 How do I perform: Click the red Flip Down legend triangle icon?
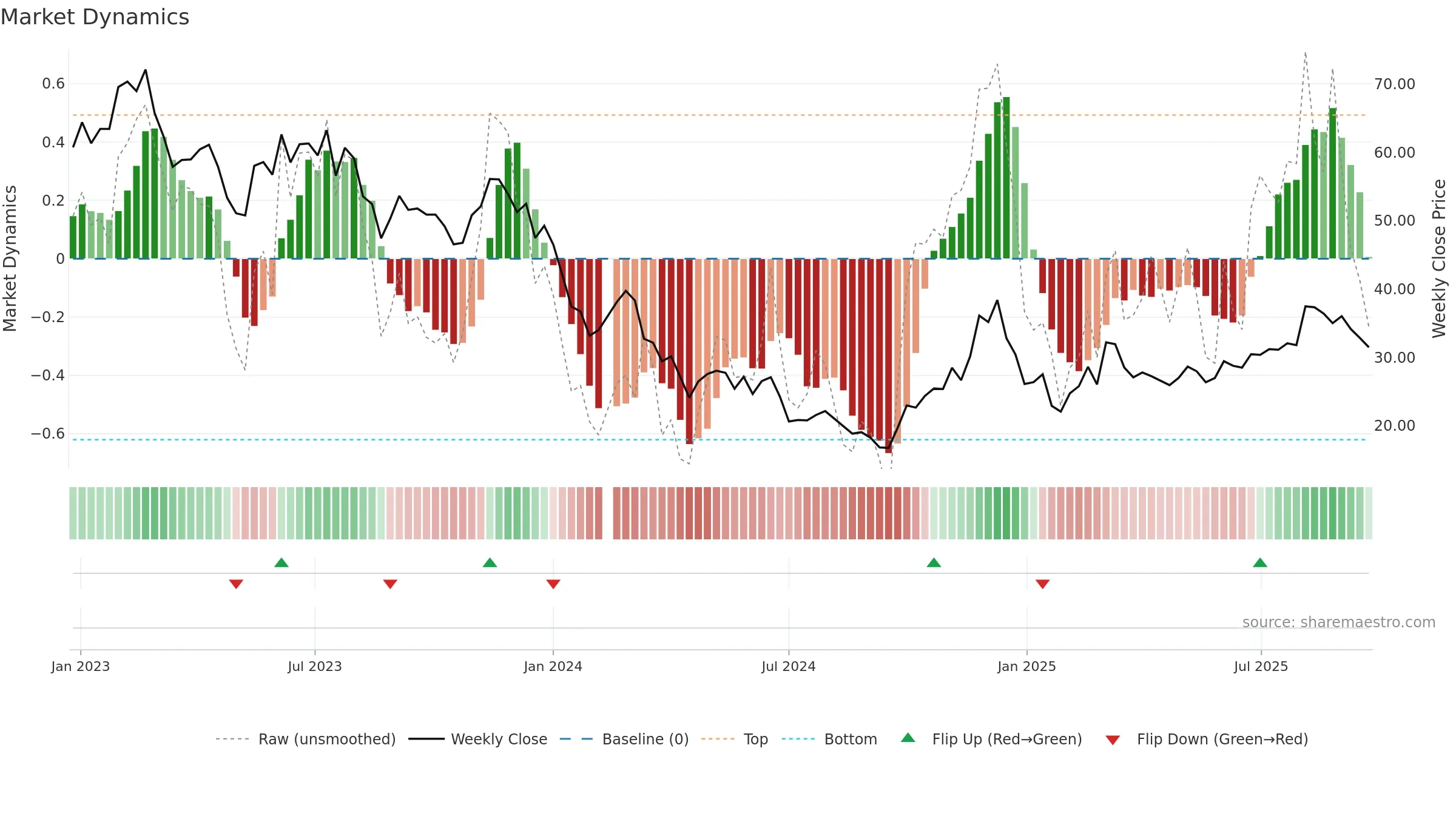coord(1113,740)
